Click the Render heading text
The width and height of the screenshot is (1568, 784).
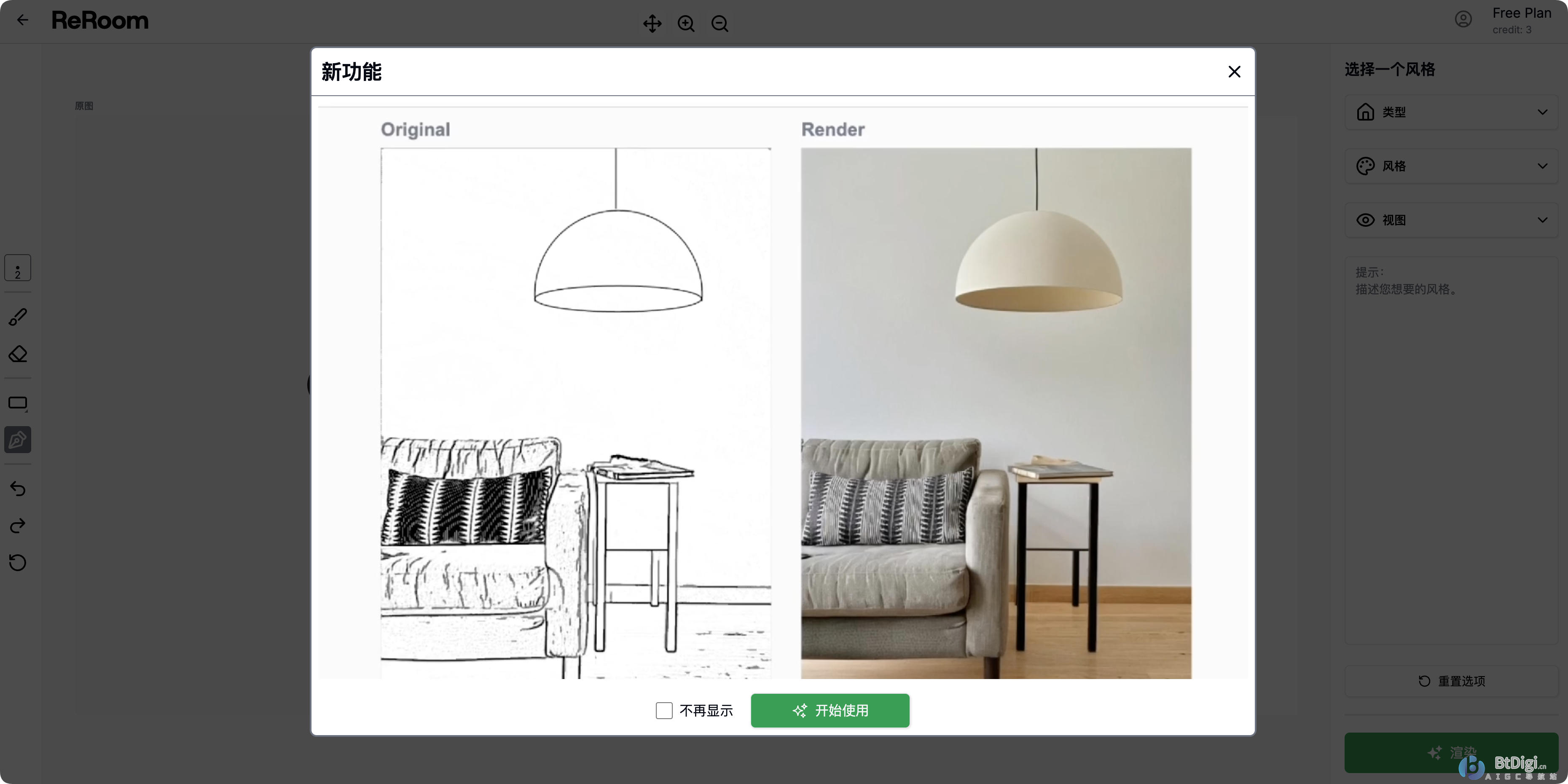click(833, 130)
